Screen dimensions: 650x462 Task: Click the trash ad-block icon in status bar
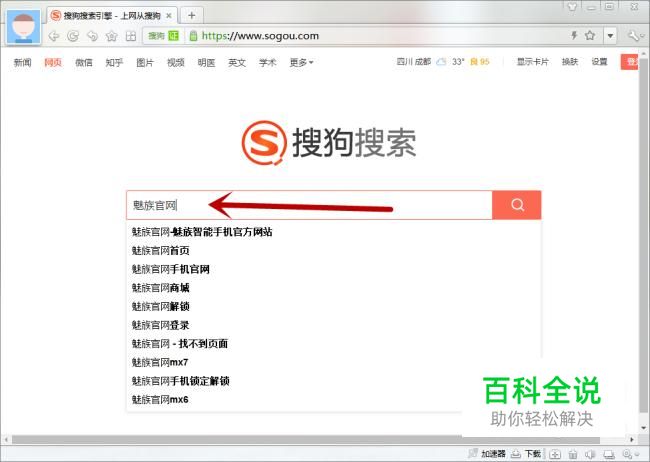pos(573,454)
